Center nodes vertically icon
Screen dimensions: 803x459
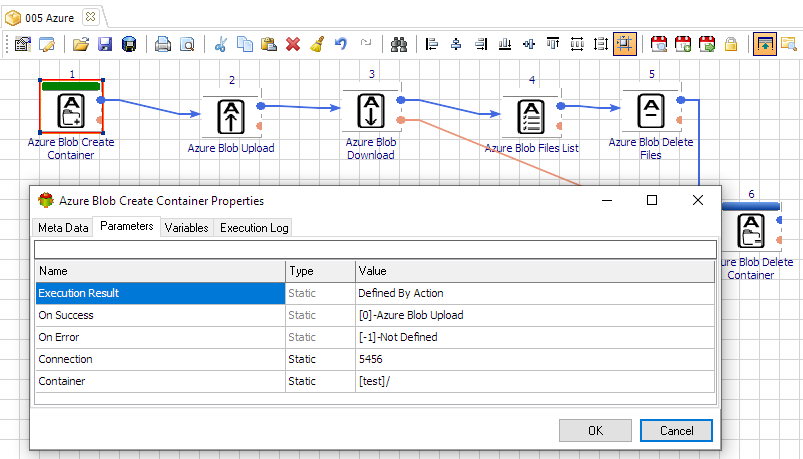[529, 44]
